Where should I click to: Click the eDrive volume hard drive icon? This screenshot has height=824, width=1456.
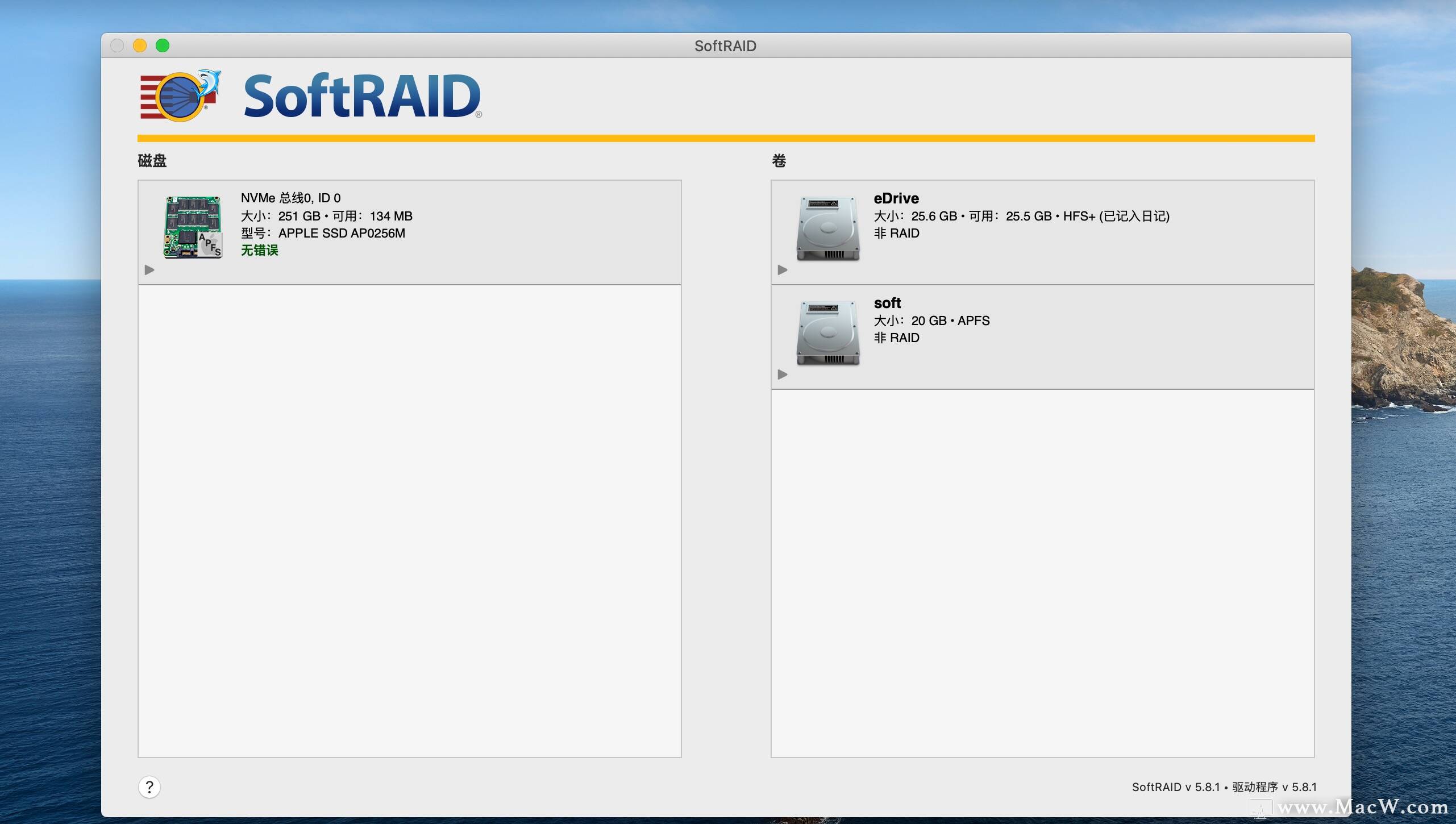828,228
